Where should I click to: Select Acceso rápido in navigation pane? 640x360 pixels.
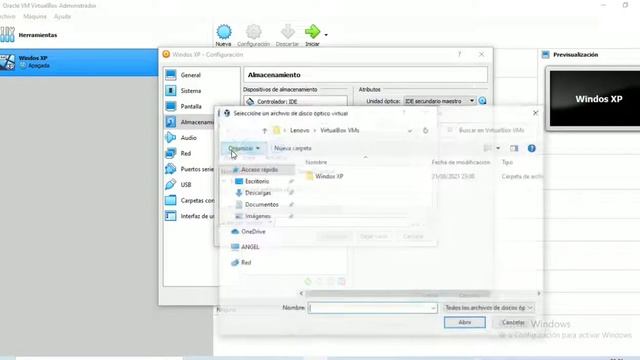pos(259,169)
